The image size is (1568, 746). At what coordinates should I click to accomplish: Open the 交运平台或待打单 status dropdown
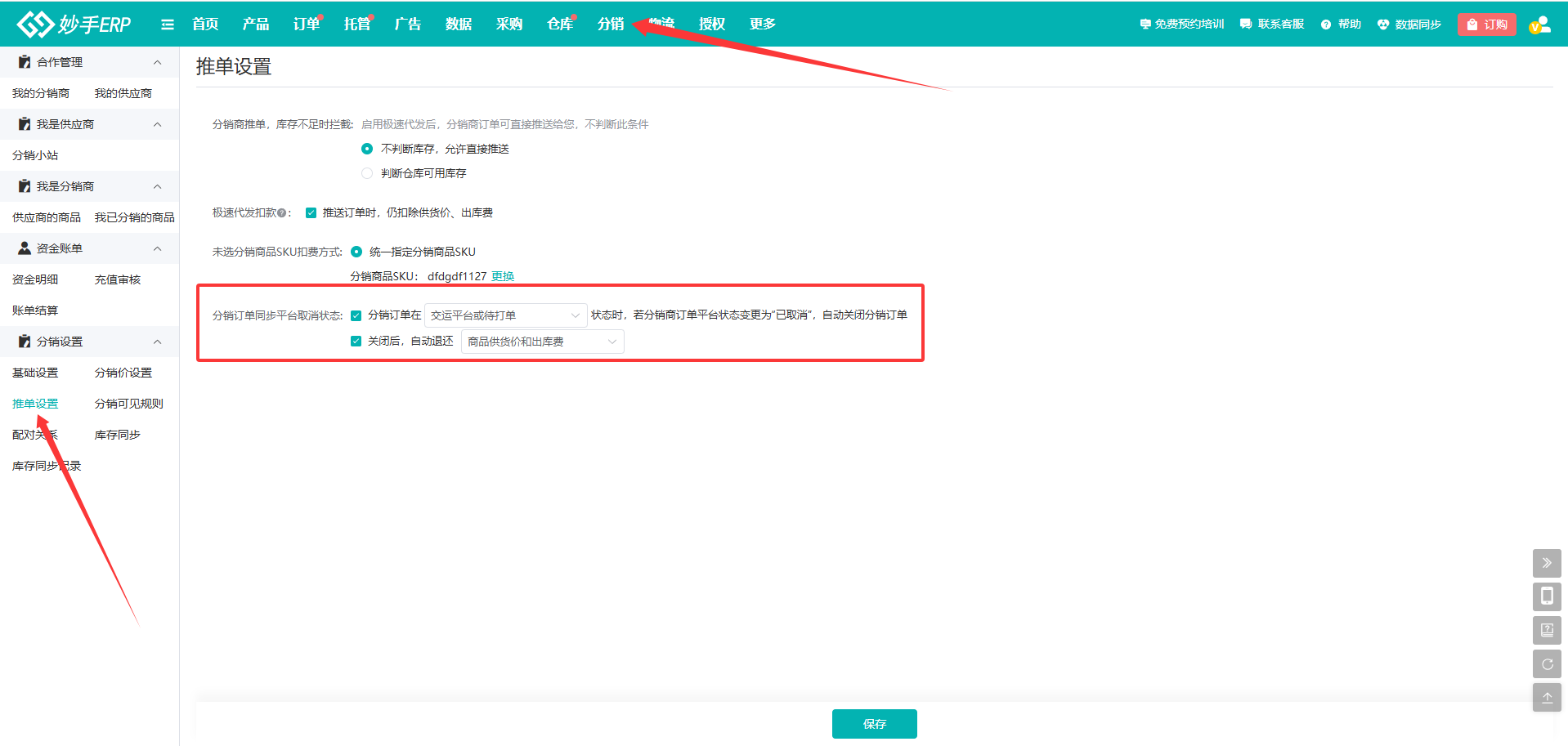tap(506, 315)
